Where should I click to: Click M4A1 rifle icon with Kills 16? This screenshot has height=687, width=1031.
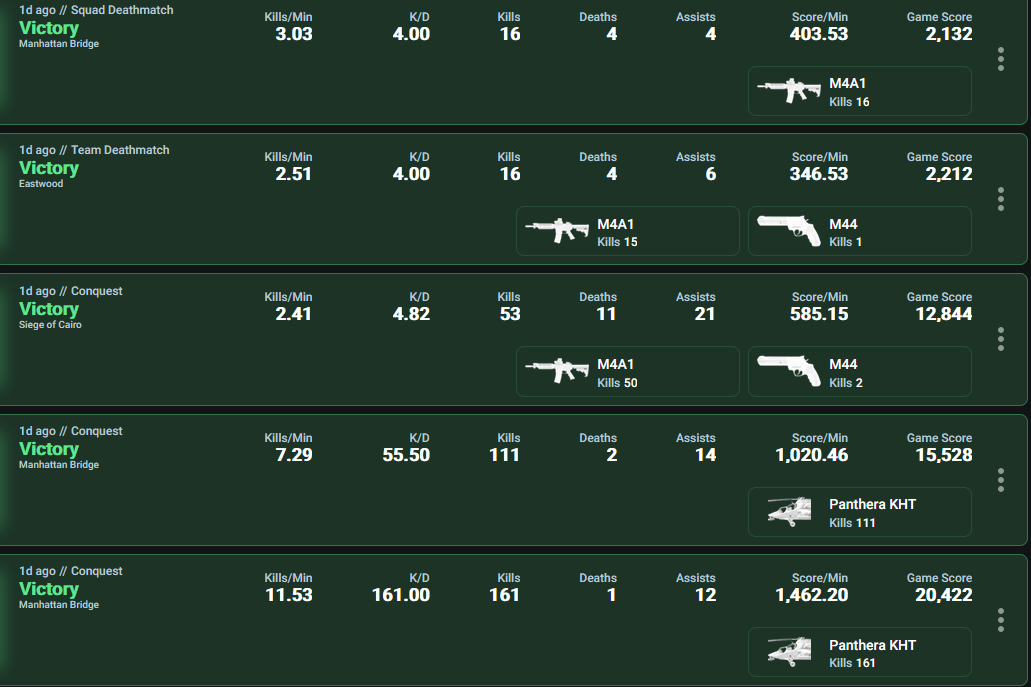pyautogui.click(x=789, y=91)
